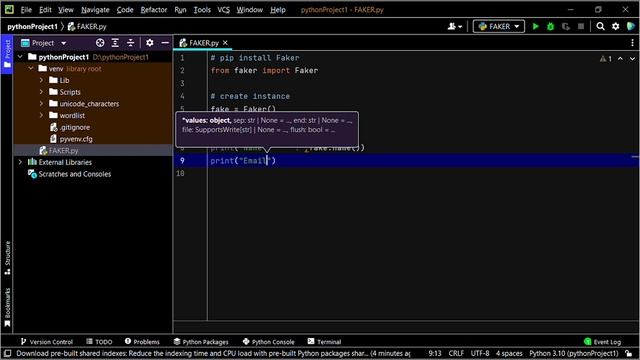Open the FAKER run configuration dropdown

[x=499, y=27]
